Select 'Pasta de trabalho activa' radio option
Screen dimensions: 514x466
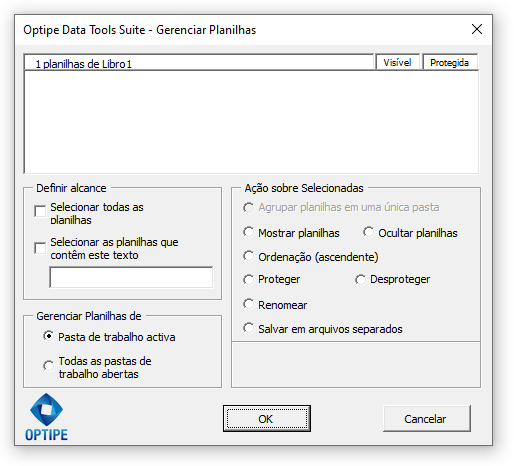pos(48,336)
